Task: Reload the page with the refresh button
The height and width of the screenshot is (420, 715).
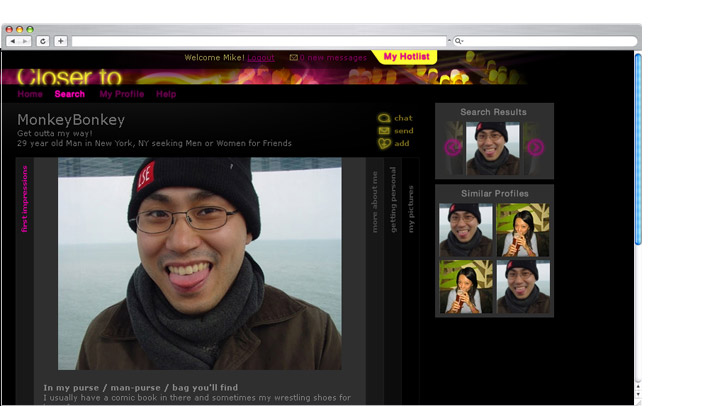Action: point(43,41)
